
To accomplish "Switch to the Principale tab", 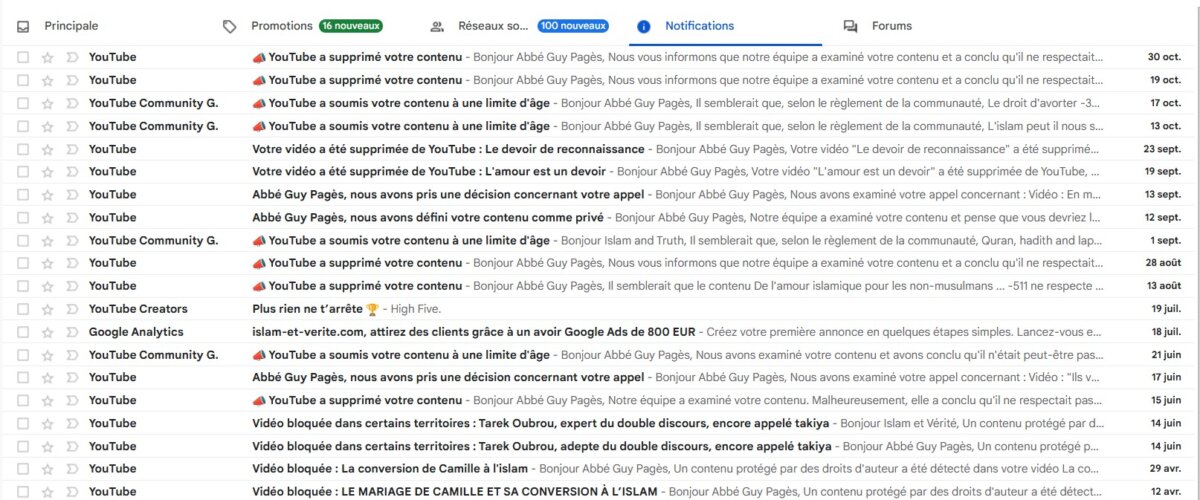I will click(x=71, y=26).
